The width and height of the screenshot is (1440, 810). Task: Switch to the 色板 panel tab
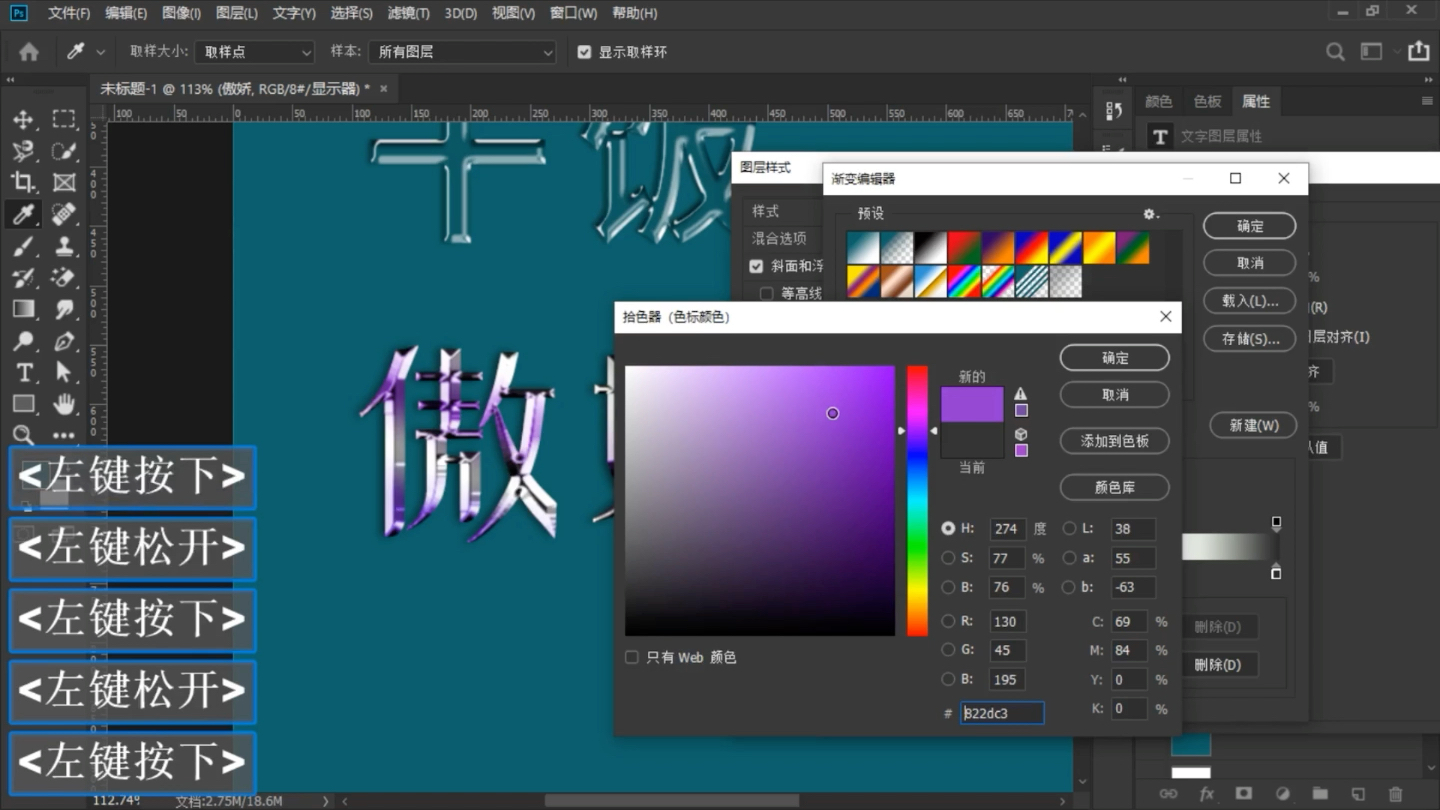[1206, 100]
